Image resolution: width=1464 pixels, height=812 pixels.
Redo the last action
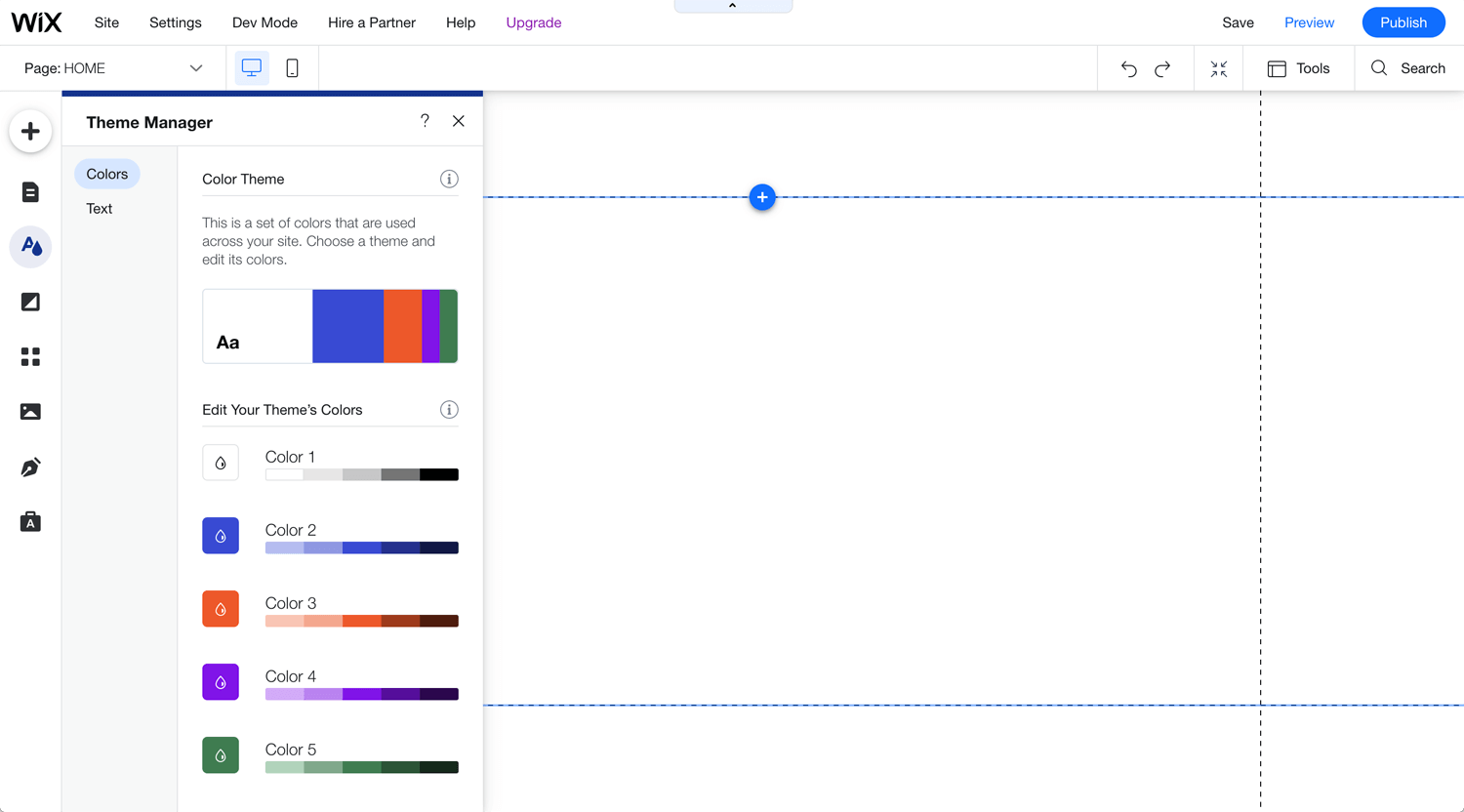coord(1162,68)
